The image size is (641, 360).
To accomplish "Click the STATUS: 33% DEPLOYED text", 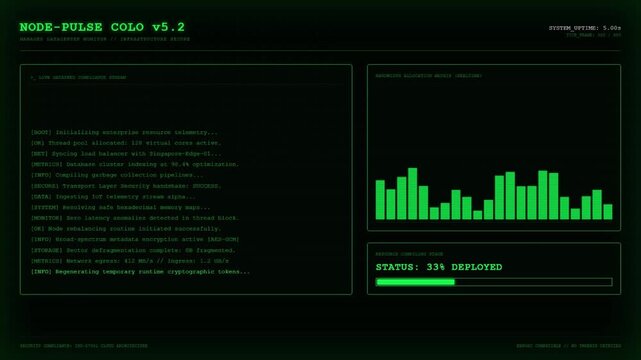I will pos(439,267).
